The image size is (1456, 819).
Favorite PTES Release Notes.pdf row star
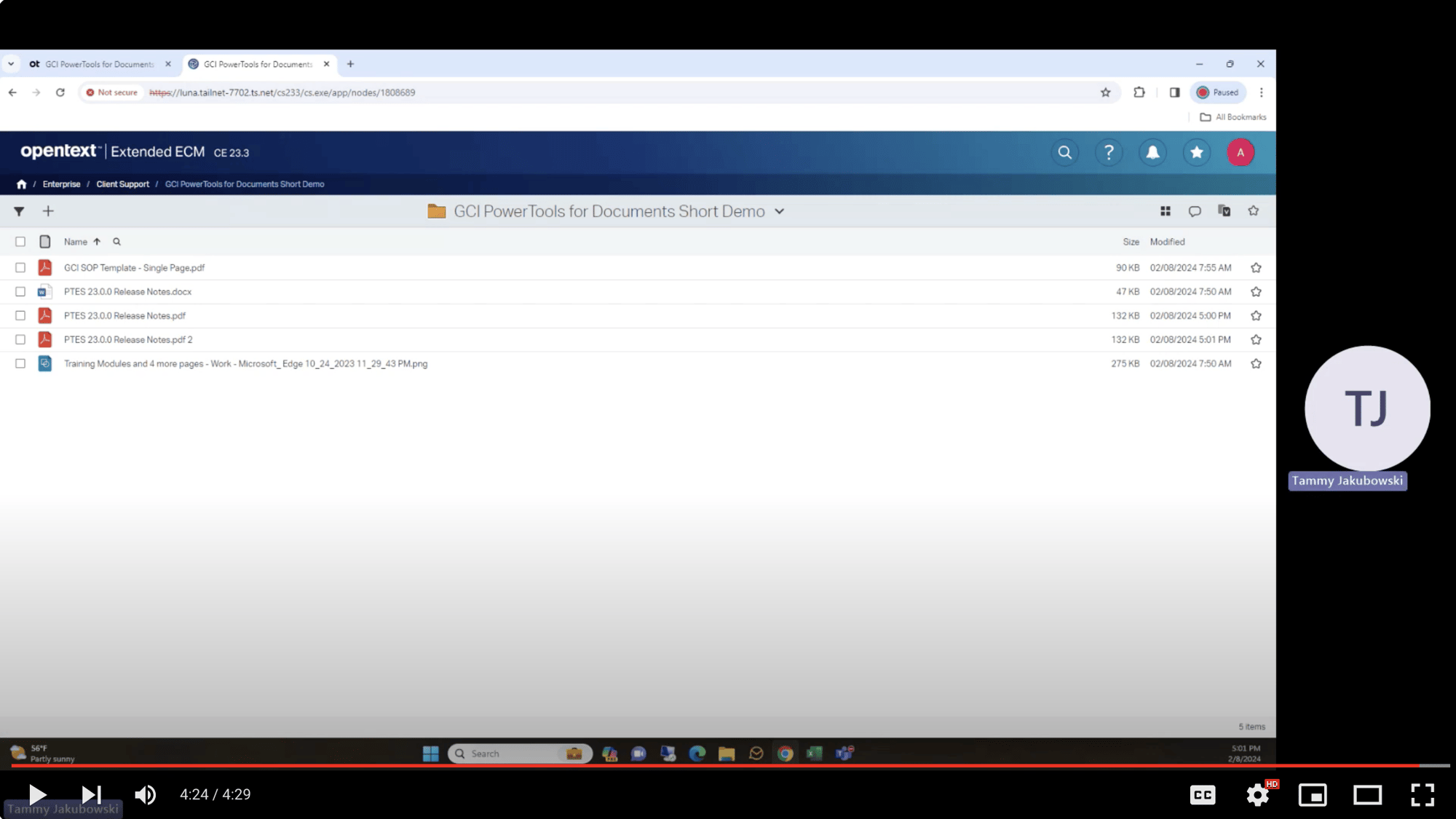click(1256, 316)
